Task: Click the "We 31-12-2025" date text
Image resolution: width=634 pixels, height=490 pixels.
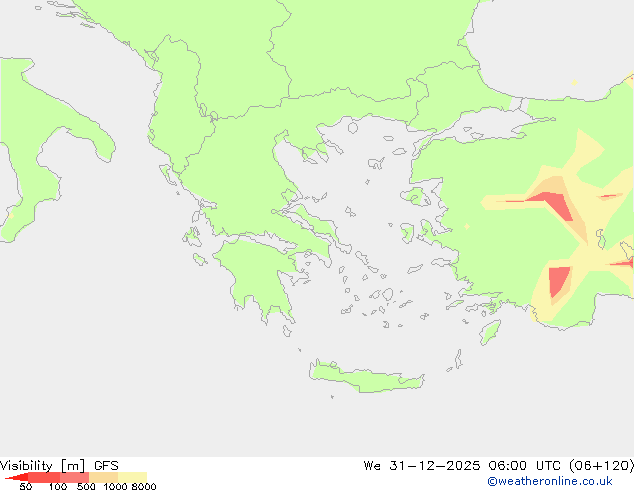Action: click(x=422, y=466)
